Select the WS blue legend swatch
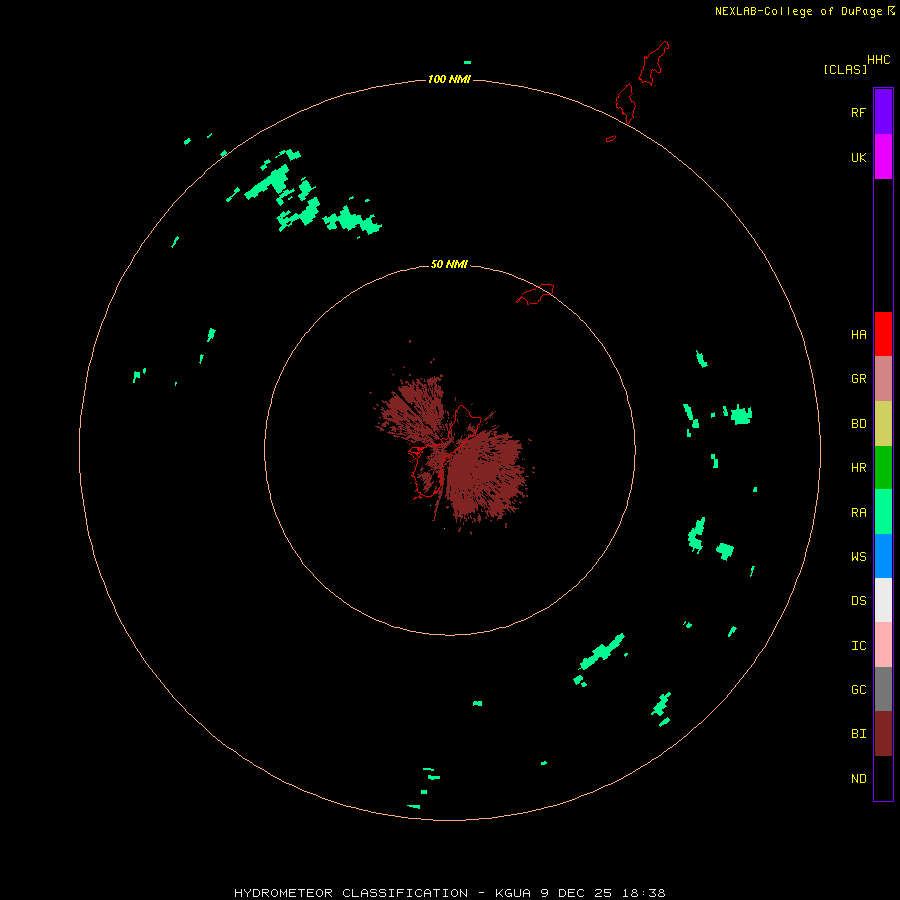 [x=883, y=556]
